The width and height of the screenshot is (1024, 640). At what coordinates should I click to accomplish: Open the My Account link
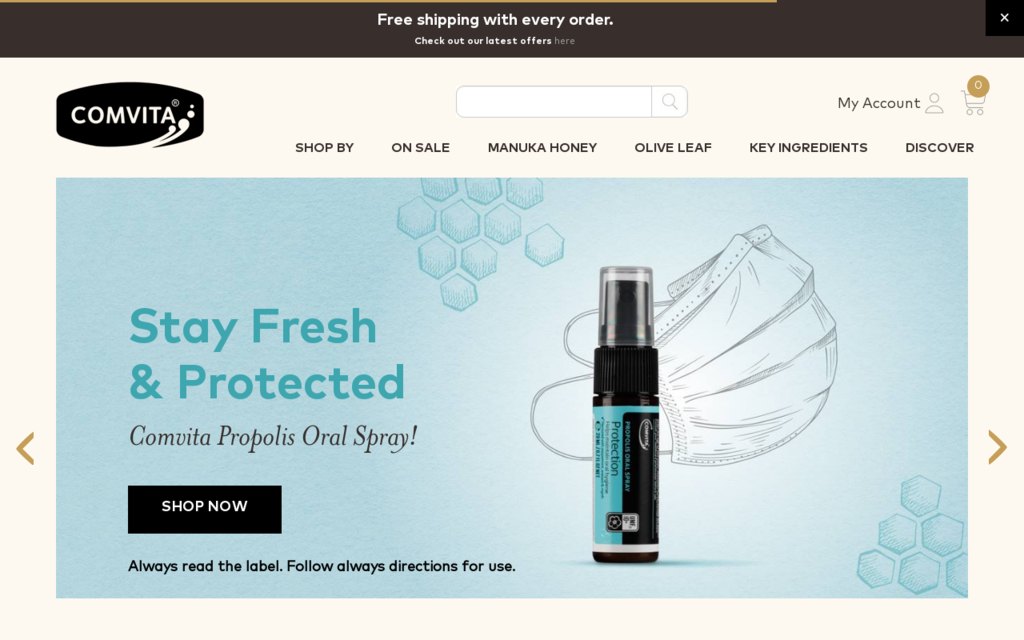(878, 103)
